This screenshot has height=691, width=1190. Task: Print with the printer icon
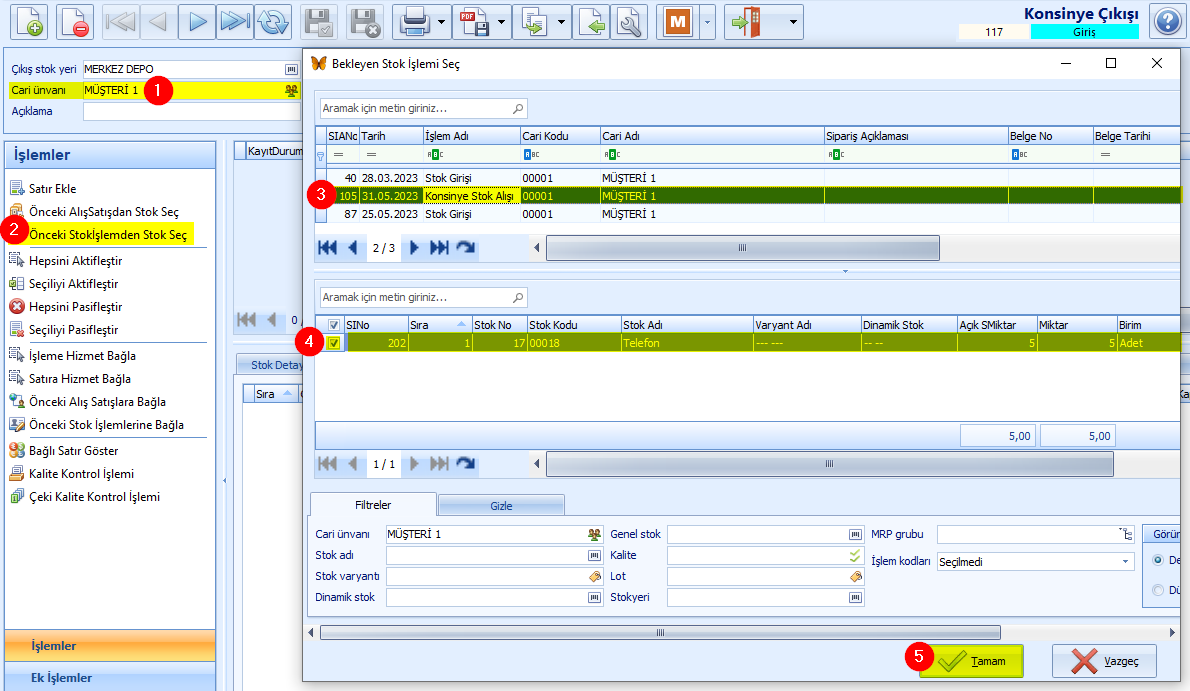(414, 21)
